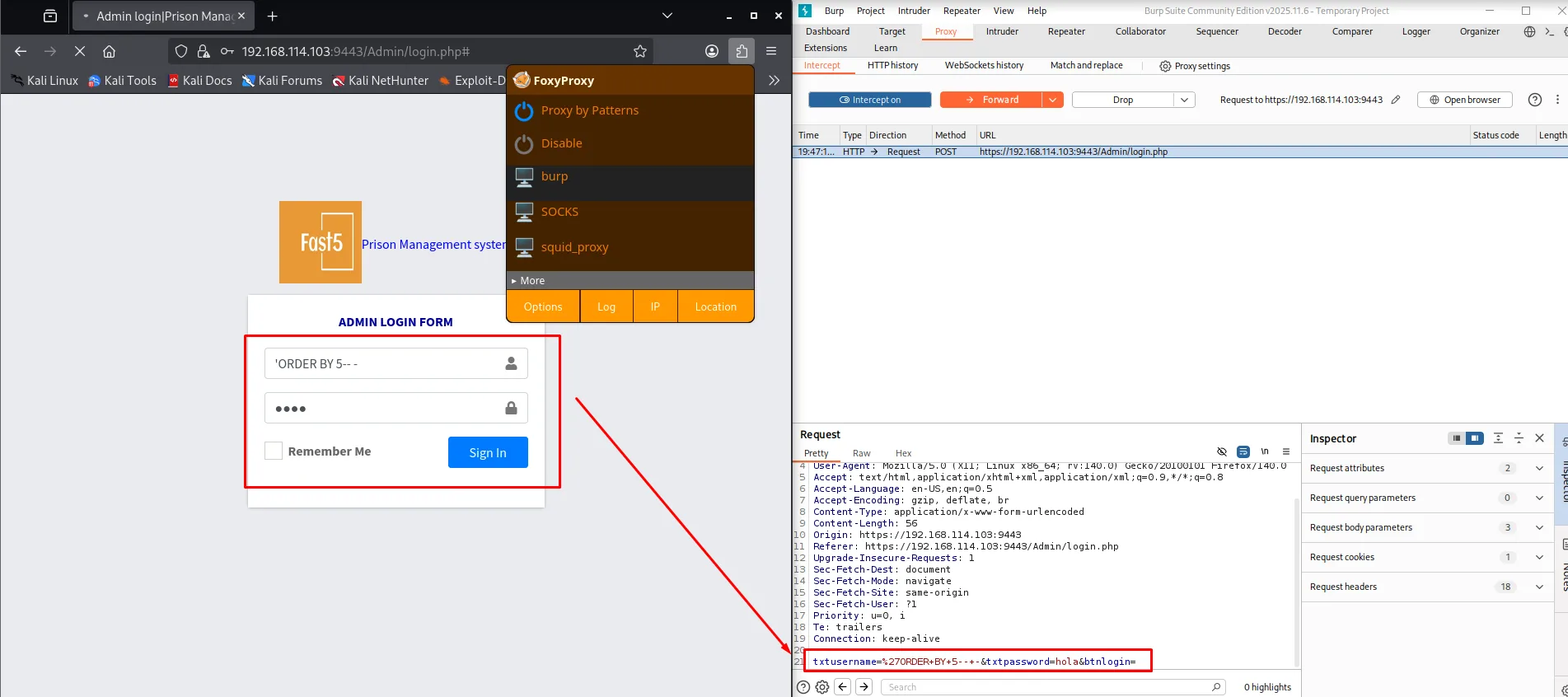The height and width of the screenshot is (697, 1568).
Task: Open Forward button dropdown arrow
Action: (x=1052, y=100)
